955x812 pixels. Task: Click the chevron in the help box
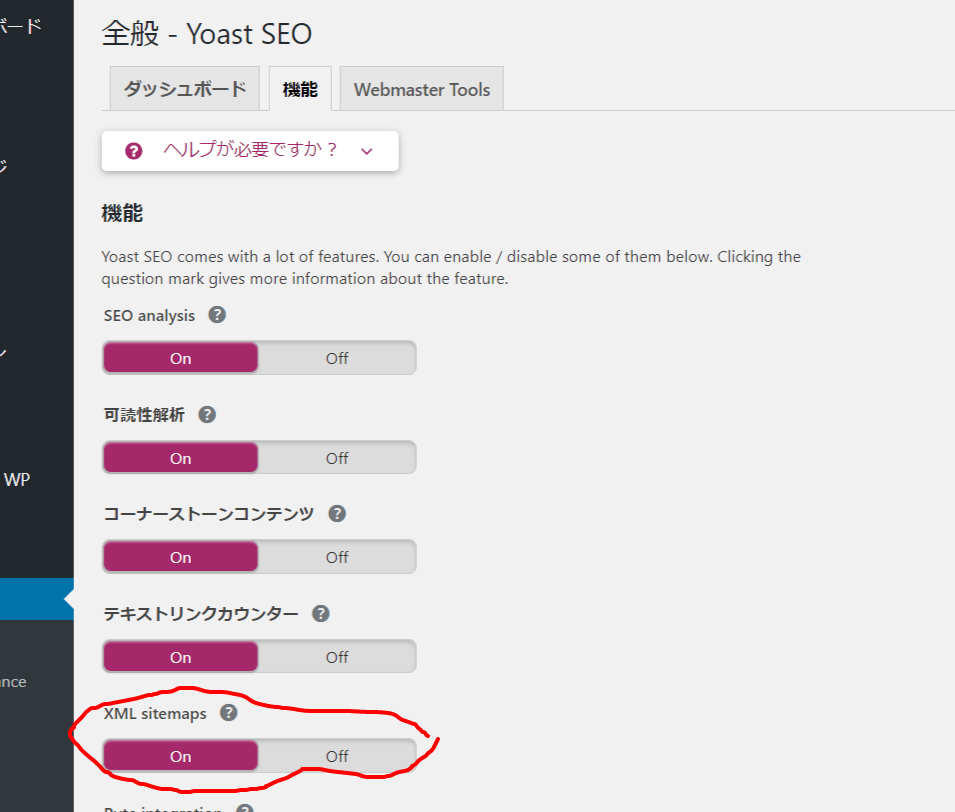click(367, 151)
